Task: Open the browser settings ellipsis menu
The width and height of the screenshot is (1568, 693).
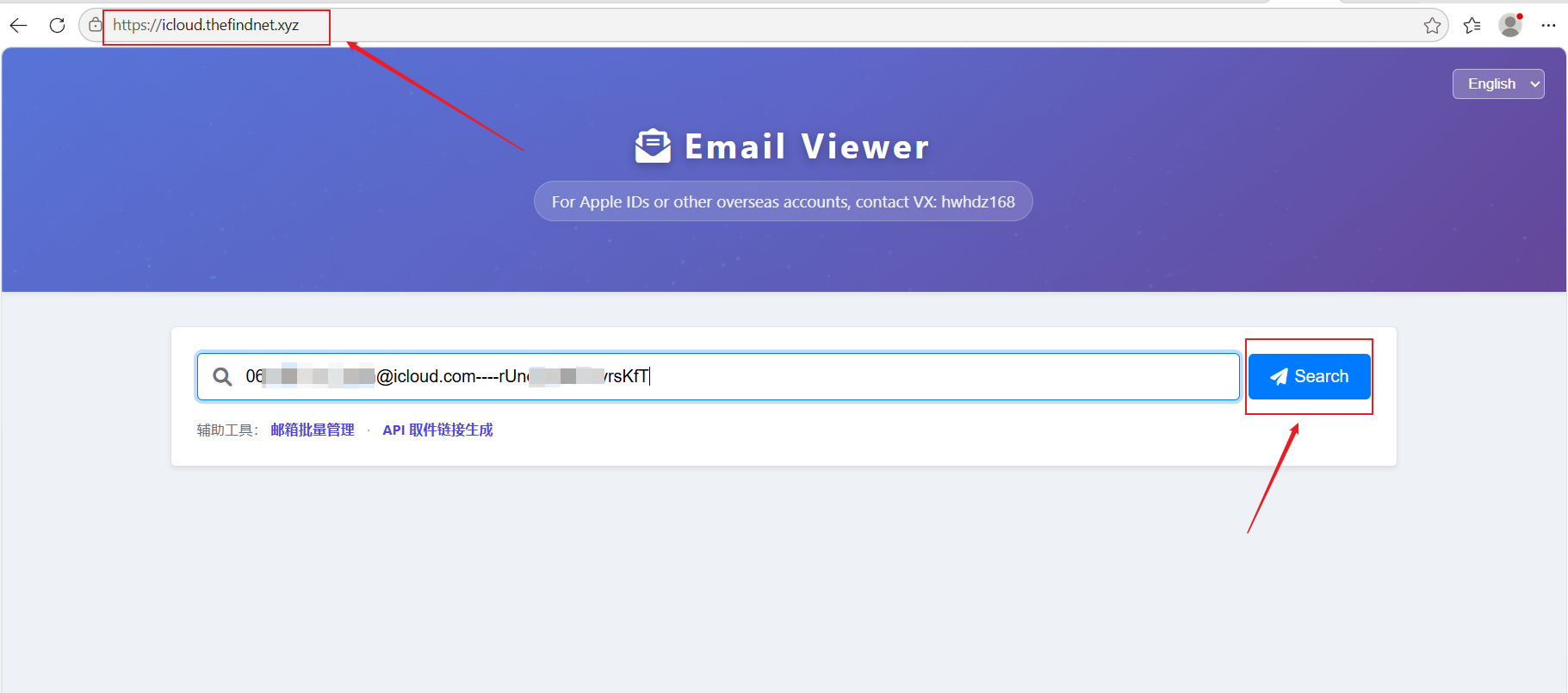Action: coord(1548,26)
